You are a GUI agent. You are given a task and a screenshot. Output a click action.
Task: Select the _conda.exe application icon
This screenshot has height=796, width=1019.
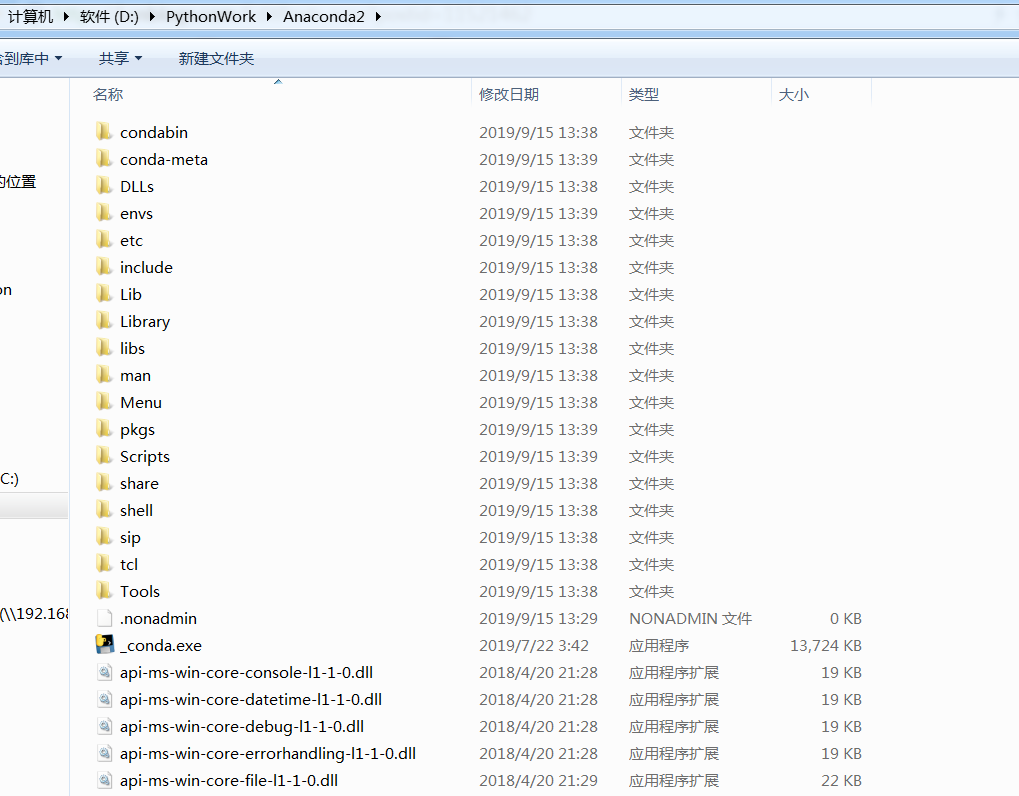tap(105, 645)
